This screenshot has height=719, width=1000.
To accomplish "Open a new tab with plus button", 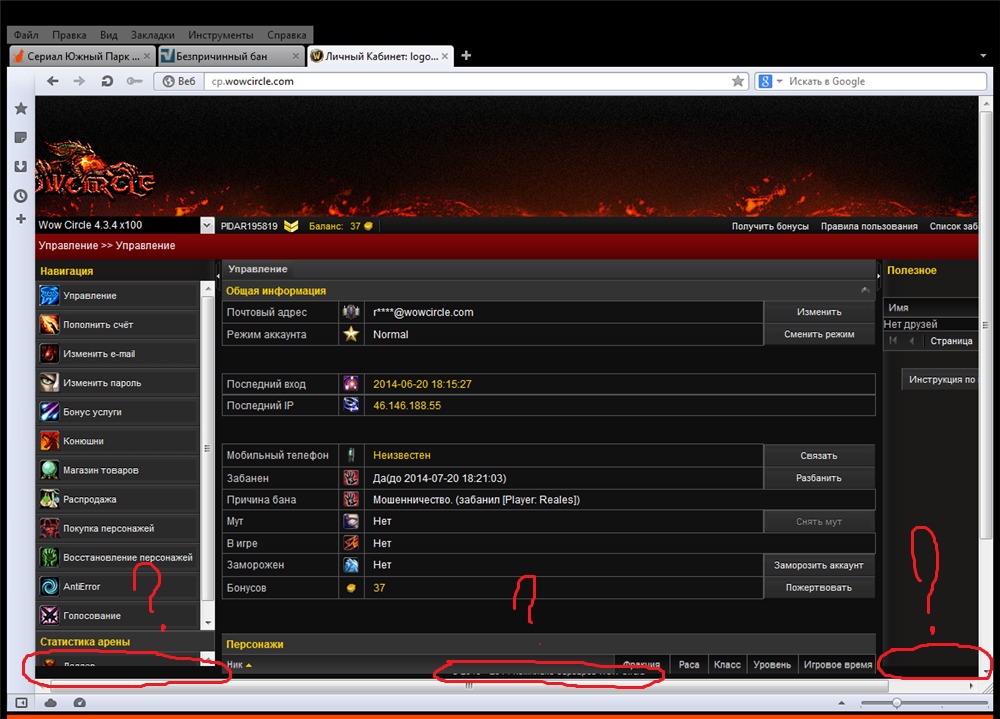I will 466,56.
